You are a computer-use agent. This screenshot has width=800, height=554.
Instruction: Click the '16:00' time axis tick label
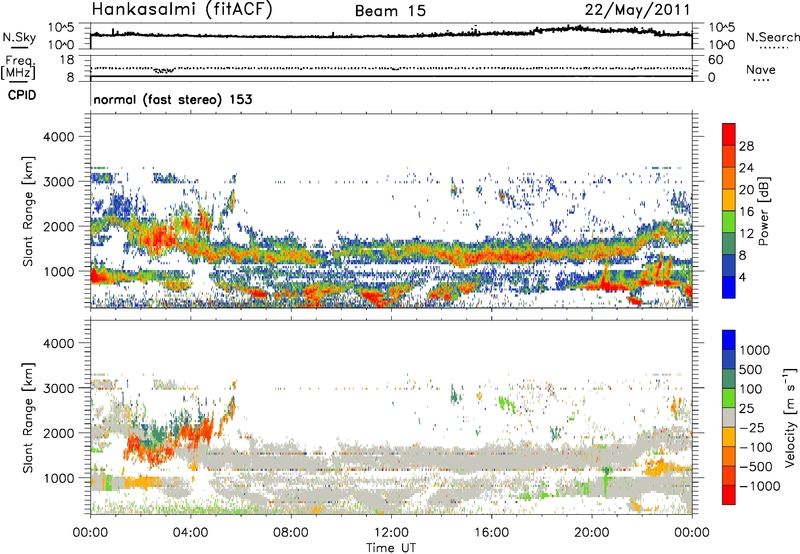[491, 533]
